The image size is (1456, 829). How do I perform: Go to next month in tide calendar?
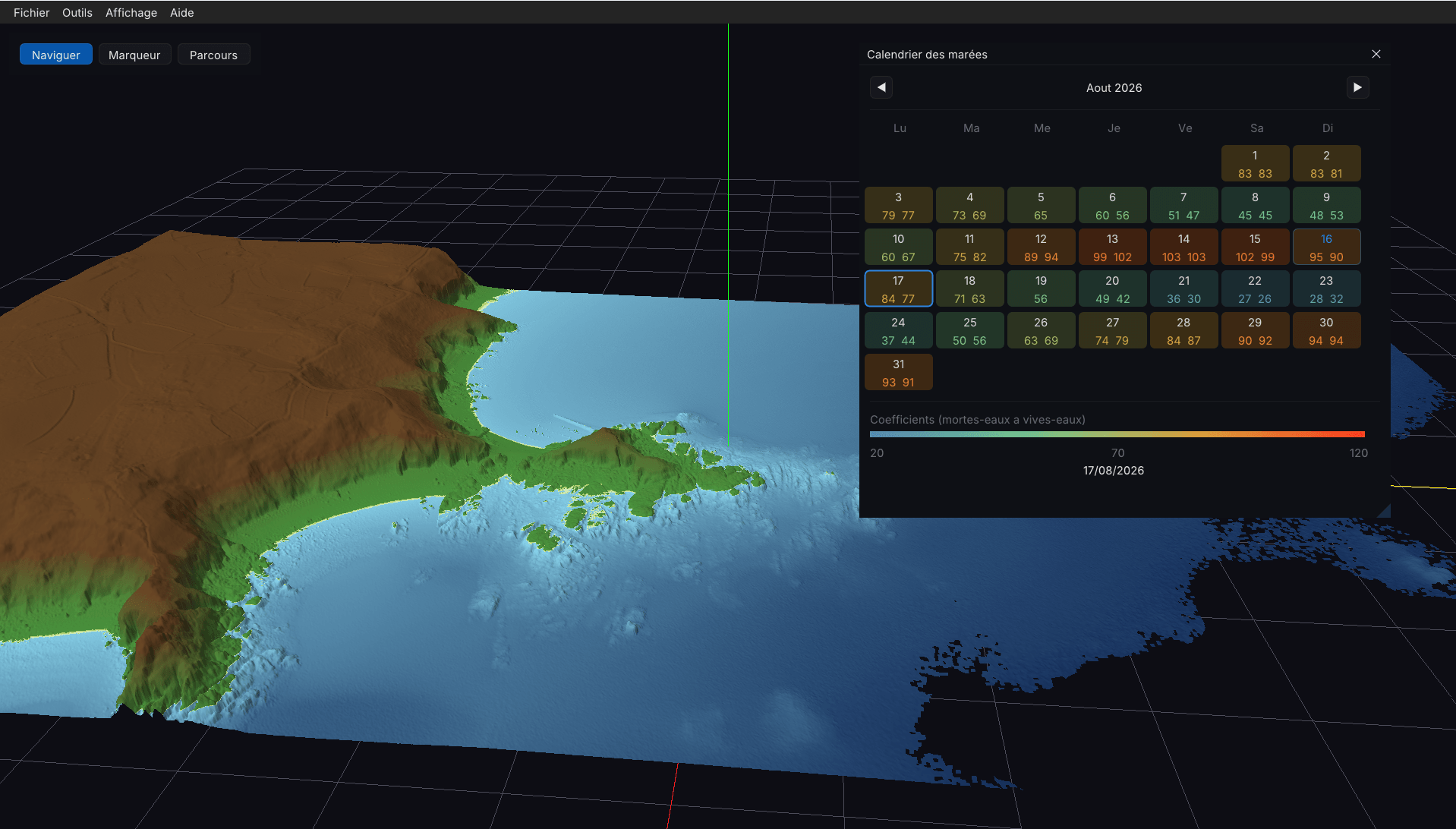coord(1357,87)
